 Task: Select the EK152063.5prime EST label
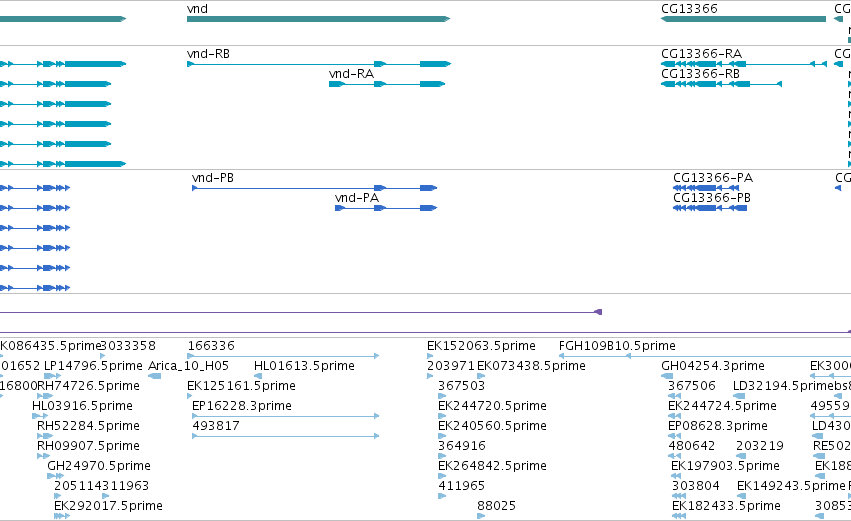coord(481,346)
